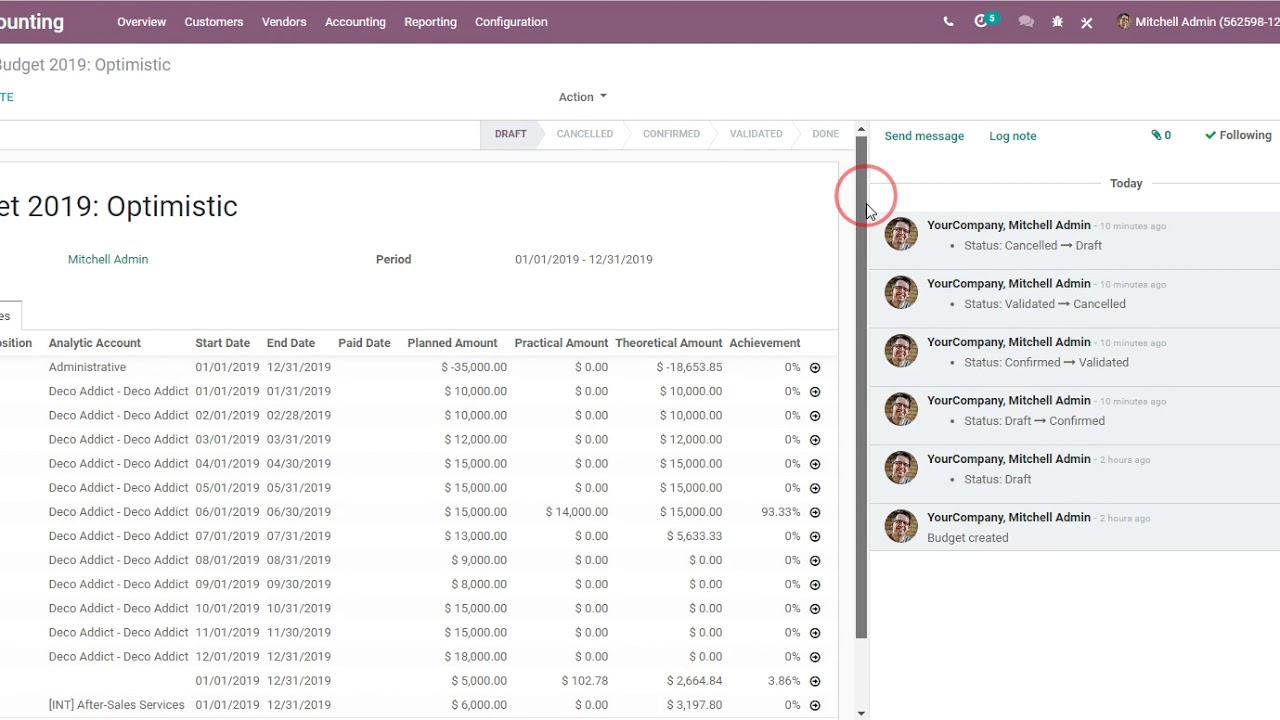
Task: Open the Accounting menu
Action: click(x=355, y=21)
